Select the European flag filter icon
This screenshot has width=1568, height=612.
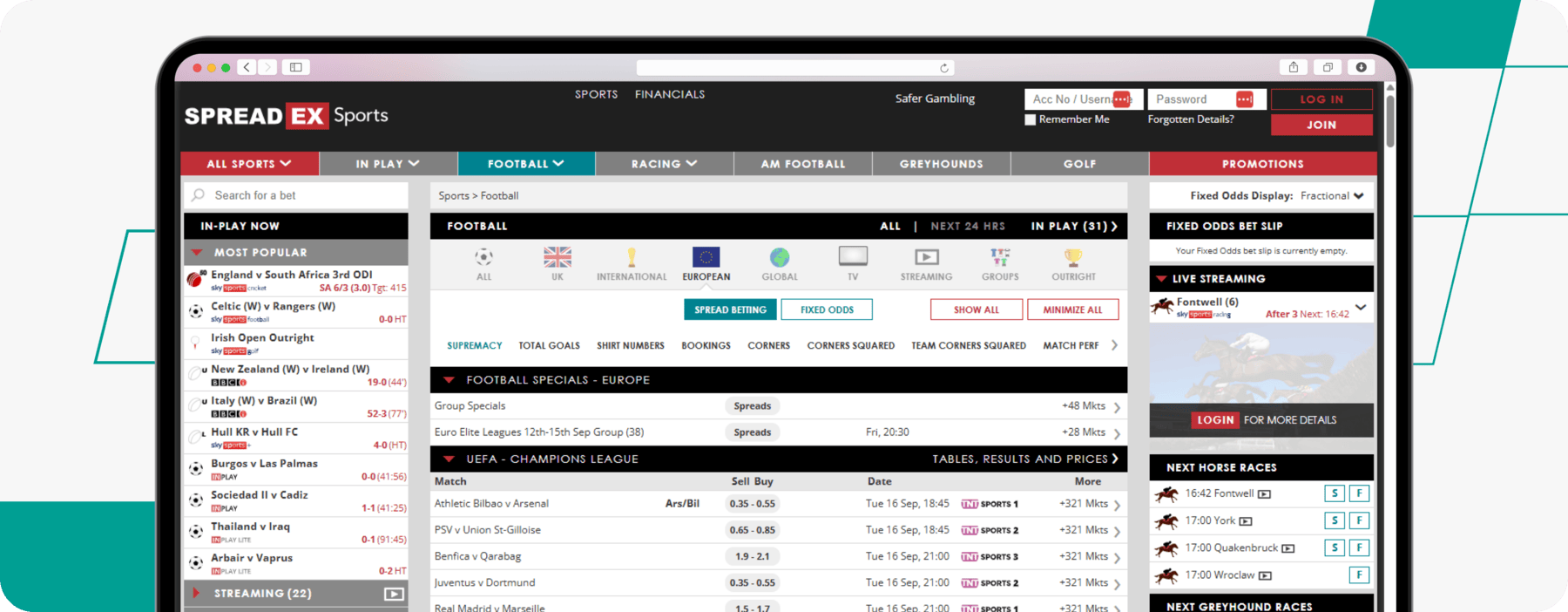(x=706, y=257)
